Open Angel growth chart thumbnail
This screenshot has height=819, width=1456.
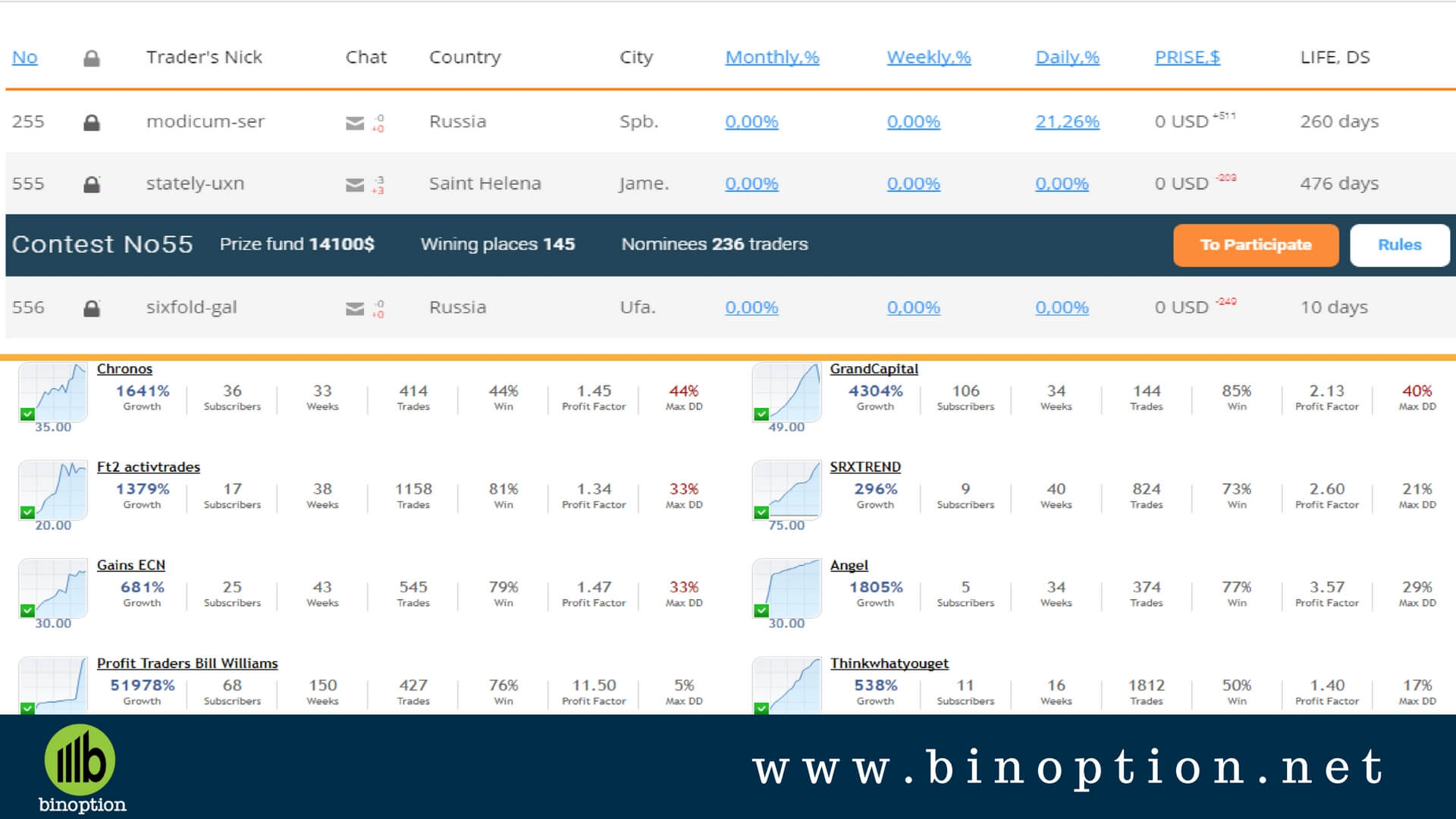click(x=786, y=588)
